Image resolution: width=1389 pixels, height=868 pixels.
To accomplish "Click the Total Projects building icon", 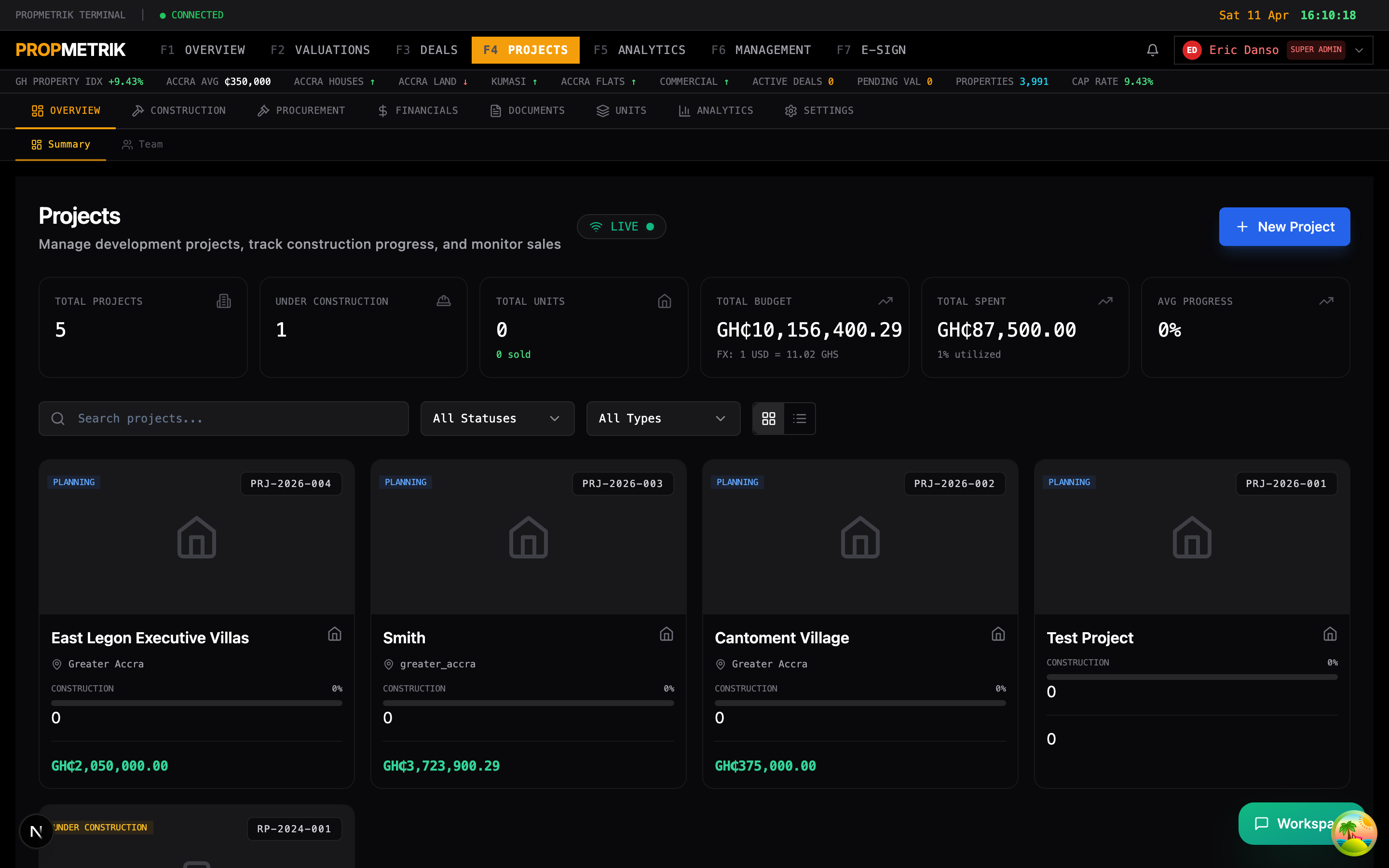I will click(224, 301).
